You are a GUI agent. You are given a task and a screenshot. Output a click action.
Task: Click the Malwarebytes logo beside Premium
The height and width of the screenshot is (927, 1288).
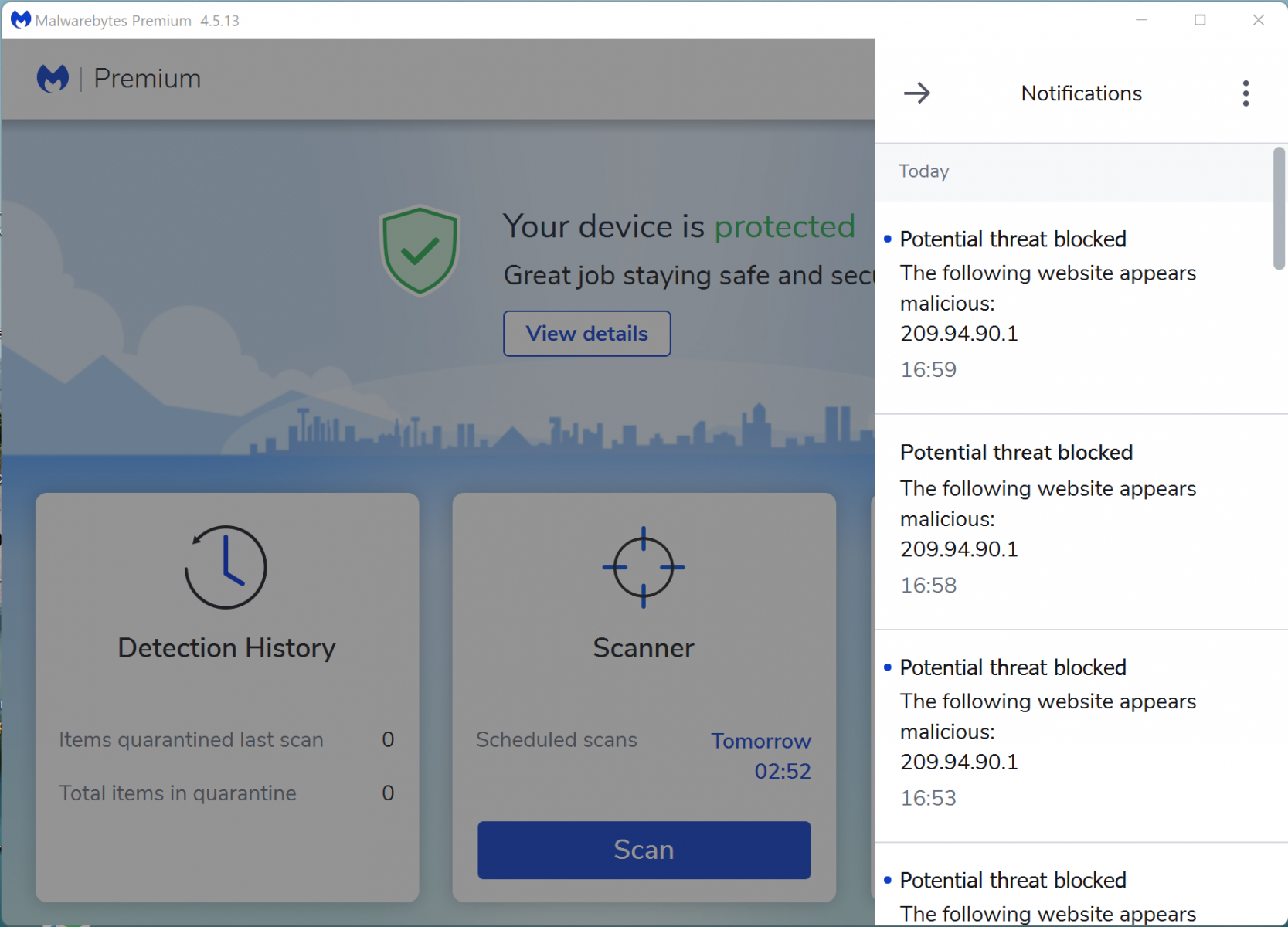pos(53,78)
